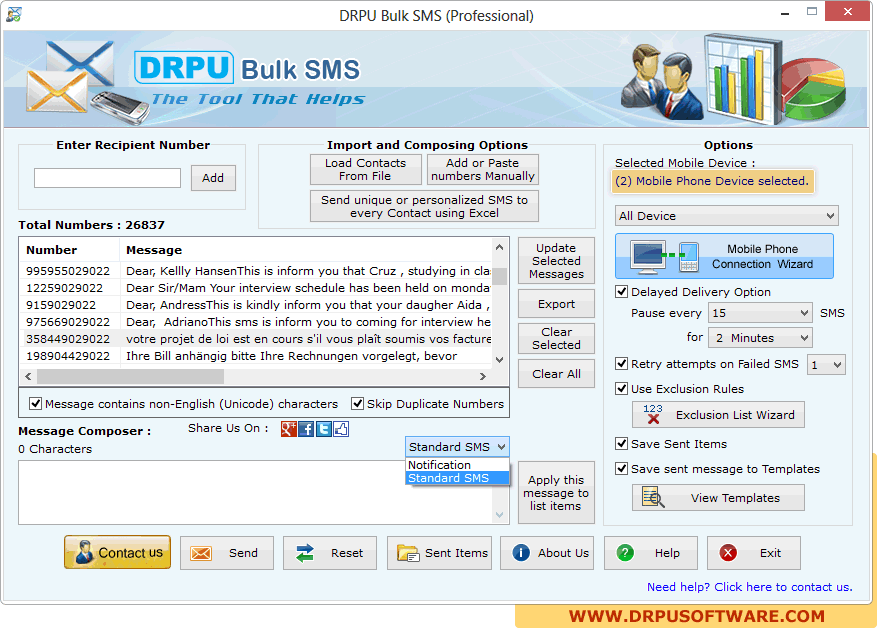Click the Message column header

306,250
